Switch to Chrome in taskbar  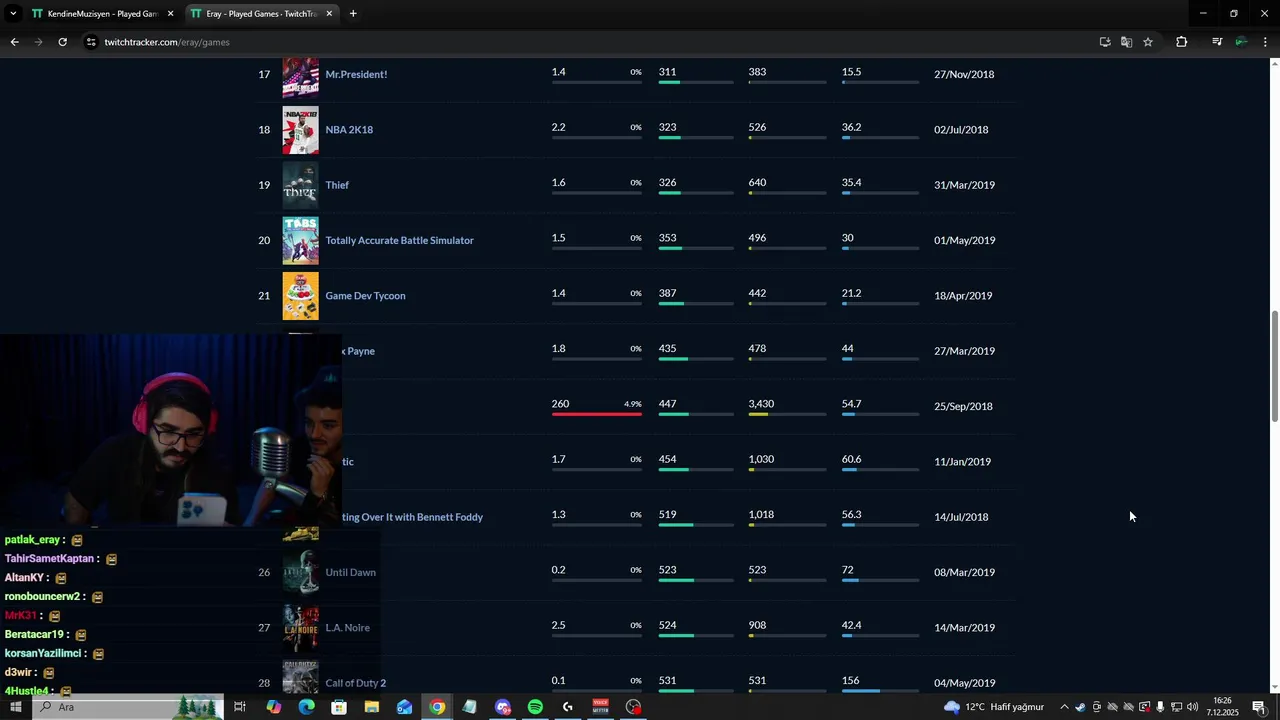point(437,707)
